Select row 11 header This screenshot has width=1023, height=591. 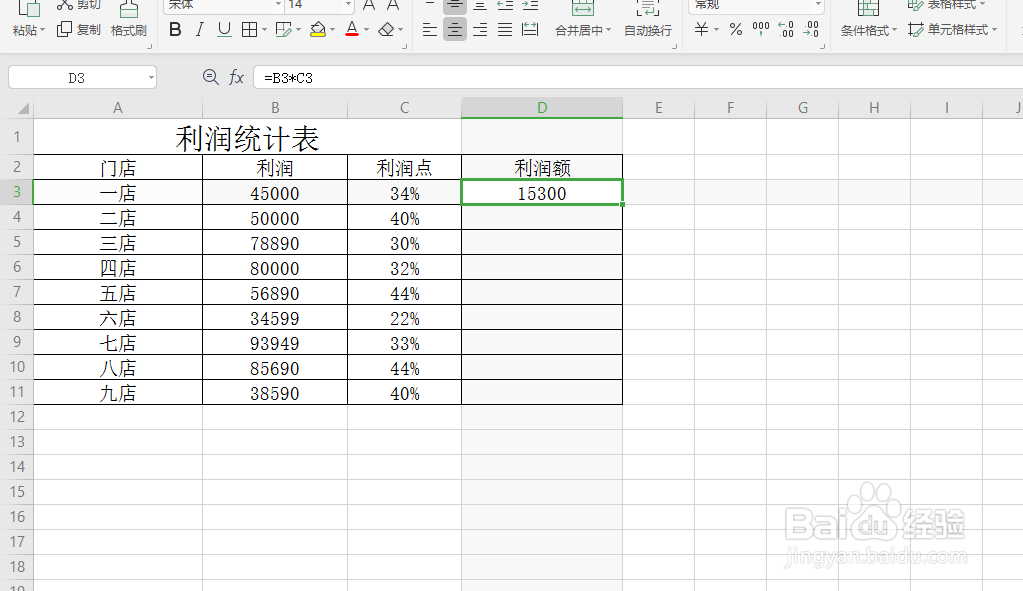[x=17, y=392]
